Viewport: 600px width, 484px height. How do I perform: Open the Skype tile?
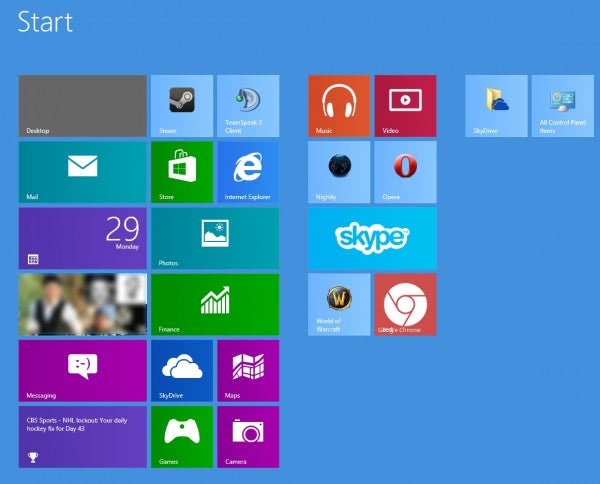click(x=372, y=238)
